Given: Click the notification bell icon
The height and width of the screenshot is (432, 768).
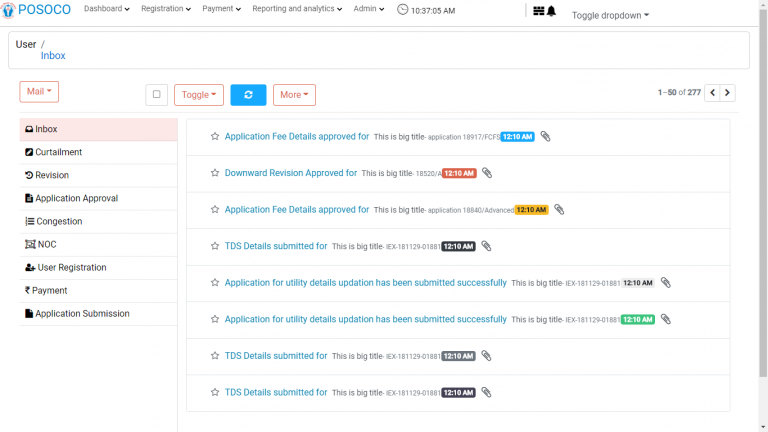Looking at the screenshot, I should pos(551,11).
